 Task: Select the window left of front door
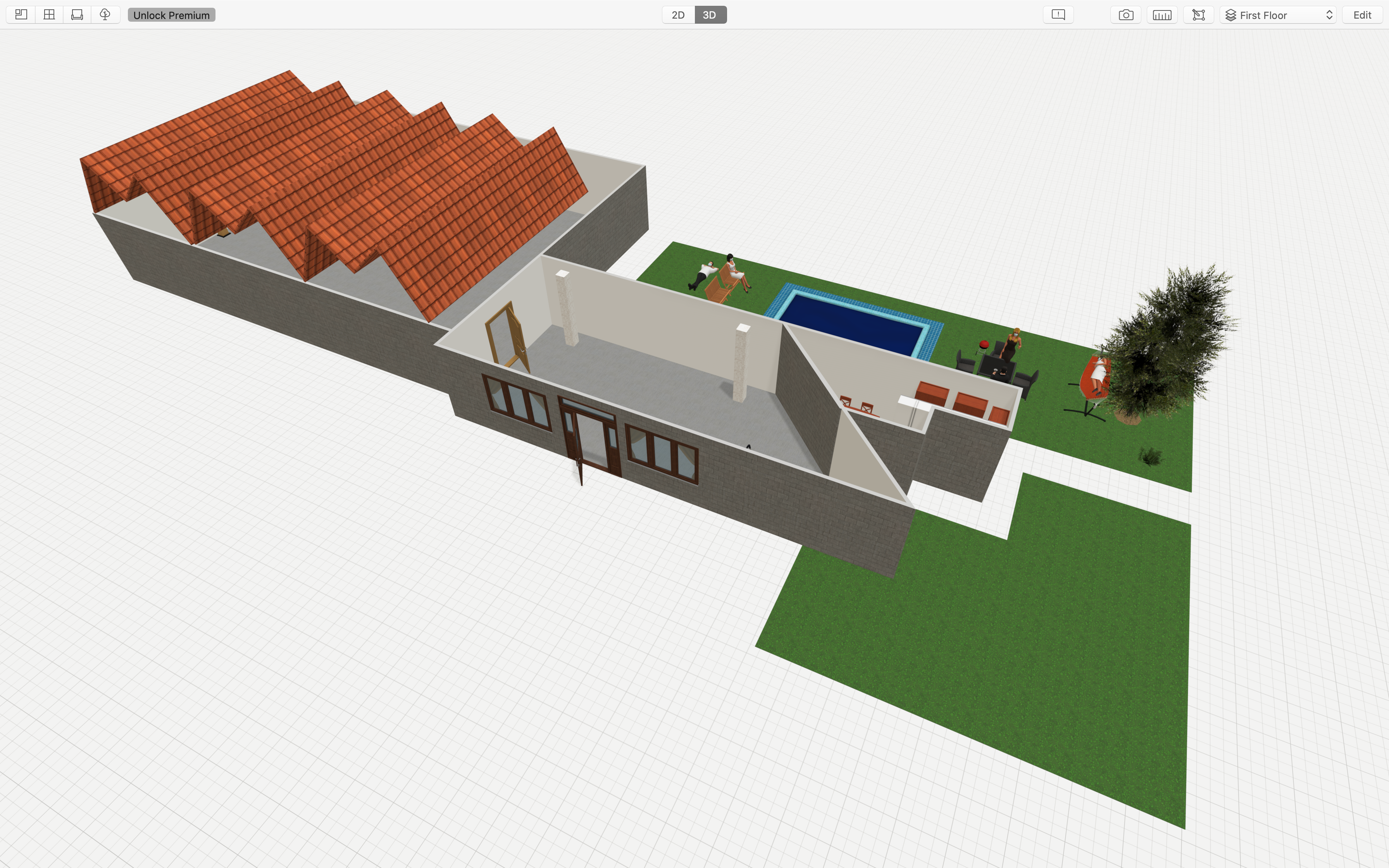[x=517, y=403]
